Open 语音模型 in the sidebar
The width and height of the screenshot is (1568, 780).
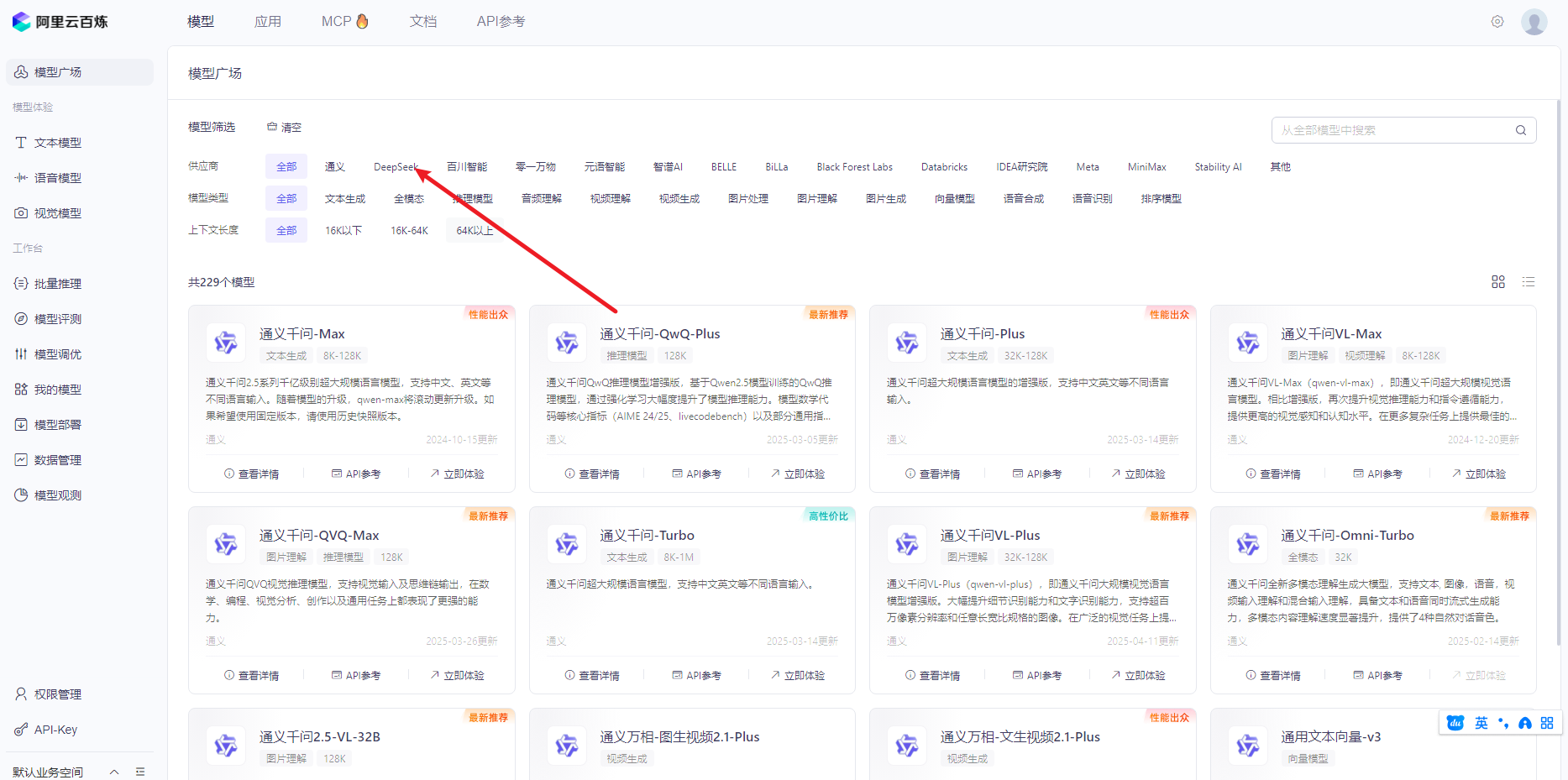58,178
